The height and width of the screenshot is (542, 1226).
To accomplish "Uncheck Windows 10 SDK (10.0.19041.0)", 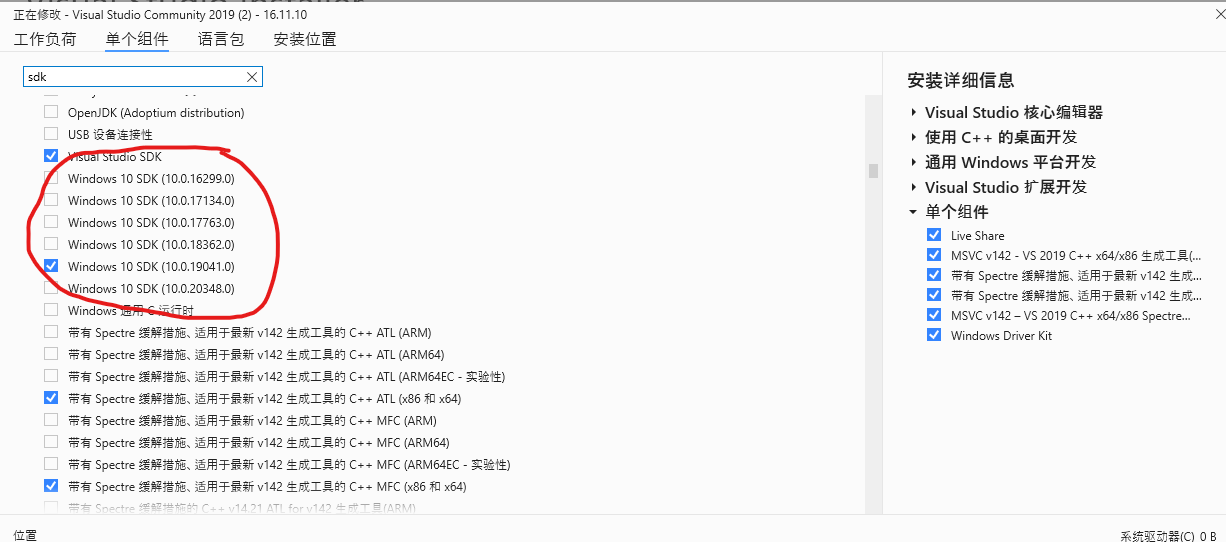I will click(x=51, y=266).
